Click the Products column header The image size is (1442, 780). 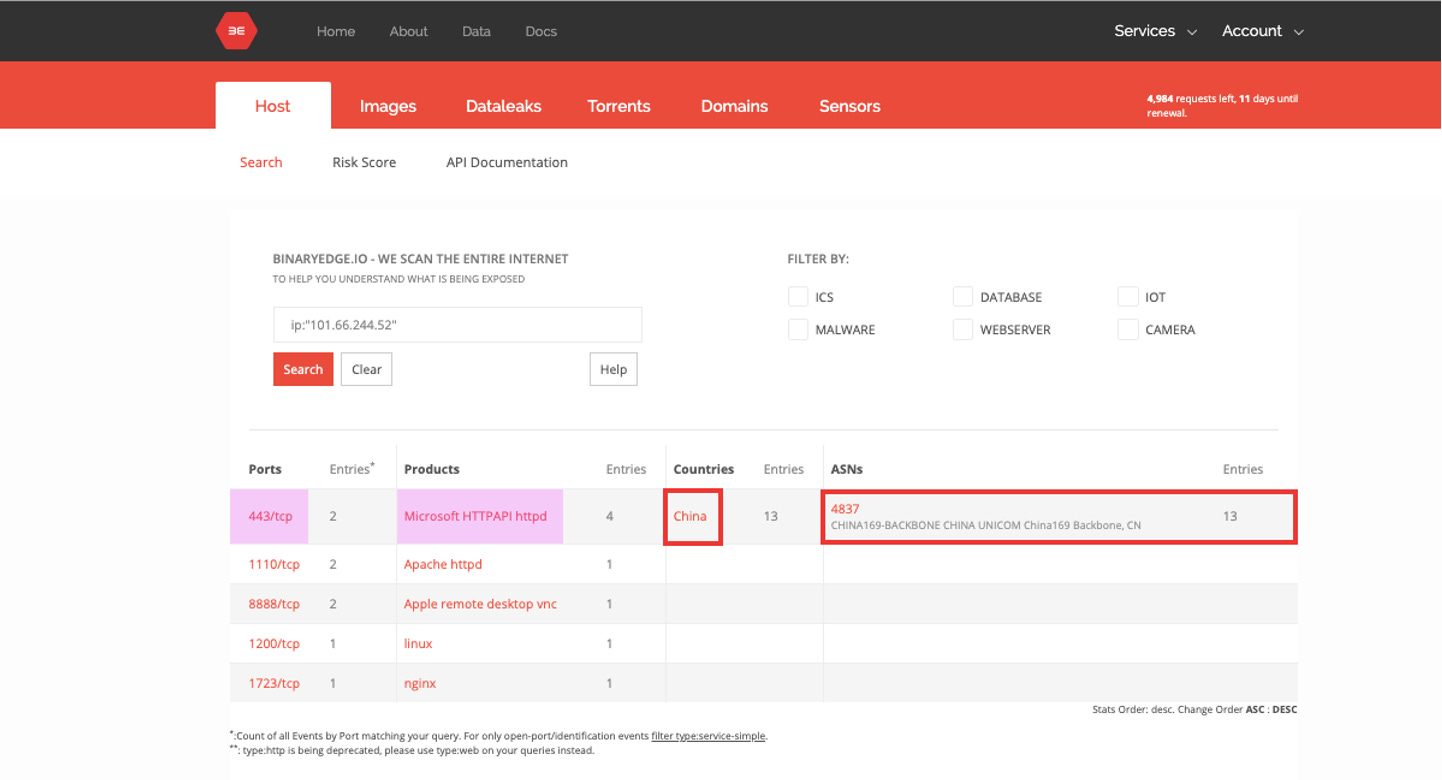[x=432, y=469]
